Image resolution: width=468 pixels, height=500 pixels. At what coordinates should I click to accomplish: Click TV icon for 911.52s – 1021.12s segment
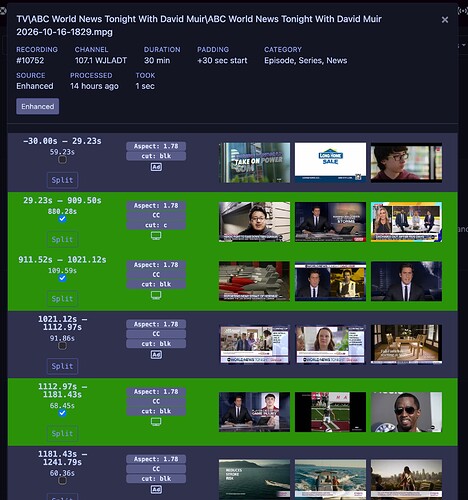pos(156,295)
